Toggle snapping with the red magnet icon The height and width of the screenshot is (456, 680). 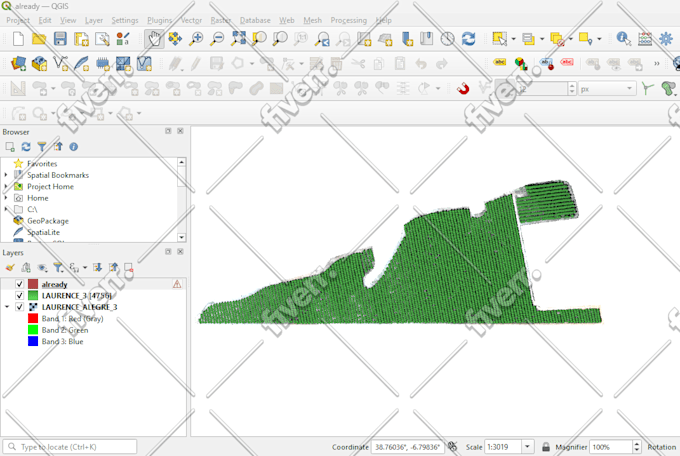(x=463, y=89)
